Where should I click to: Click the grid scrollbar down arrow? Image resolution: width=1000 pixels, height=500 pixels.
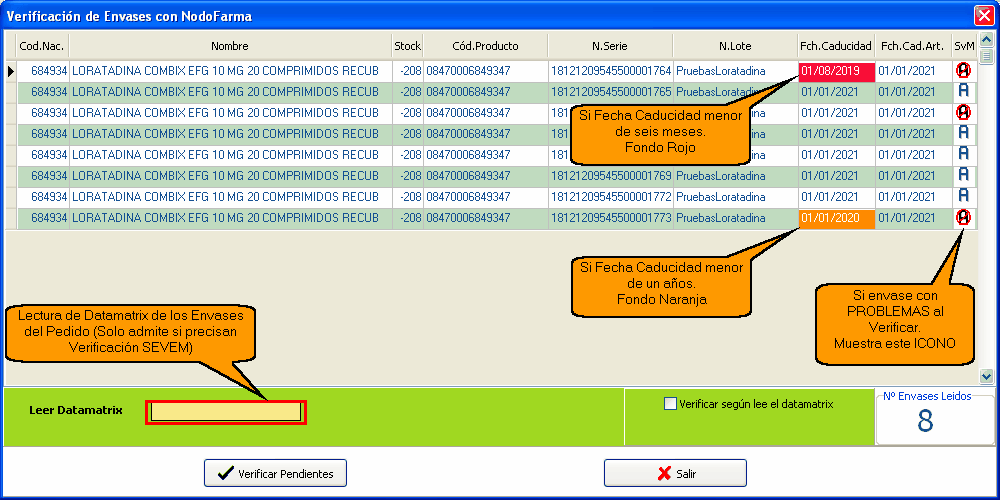pos(986,377)
